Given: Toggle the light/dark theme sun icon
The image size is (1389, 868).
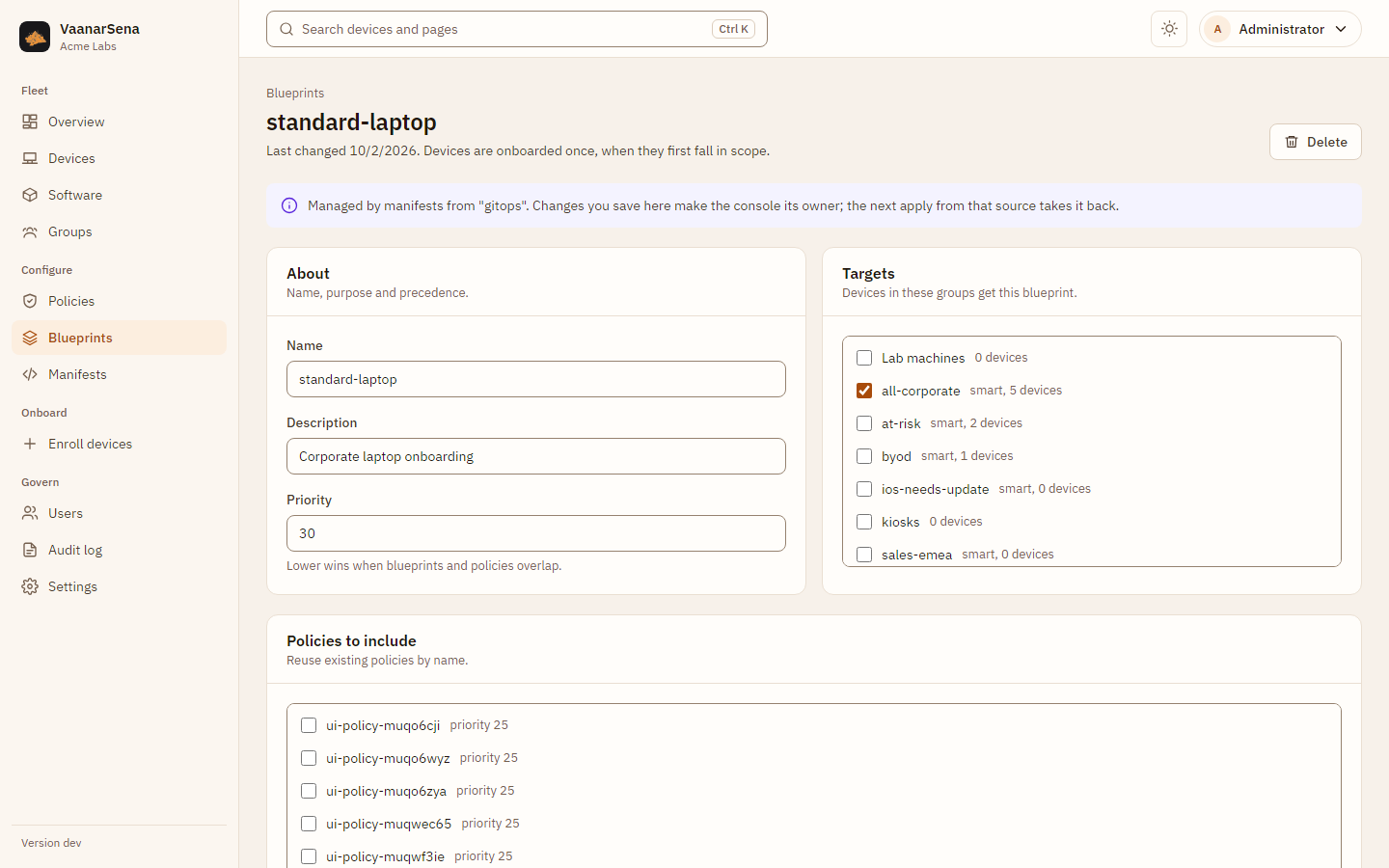Looking at the screenshot, I should (x=1169, y=29).
